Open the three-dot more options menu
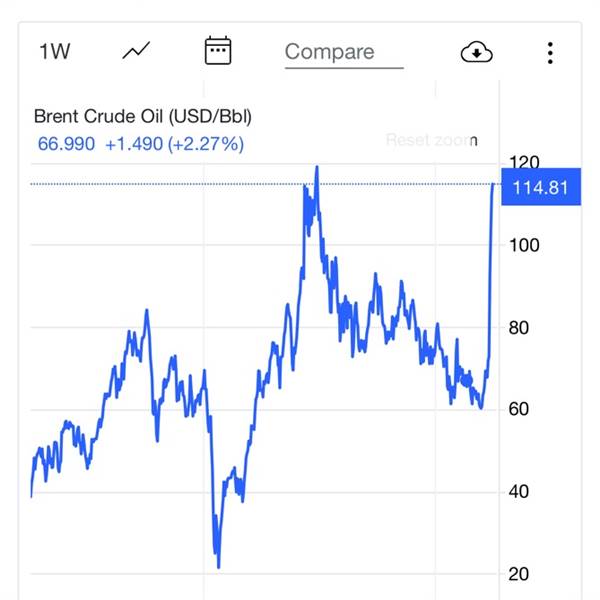This screenshot has width=600, height=600. pos(550,52)
